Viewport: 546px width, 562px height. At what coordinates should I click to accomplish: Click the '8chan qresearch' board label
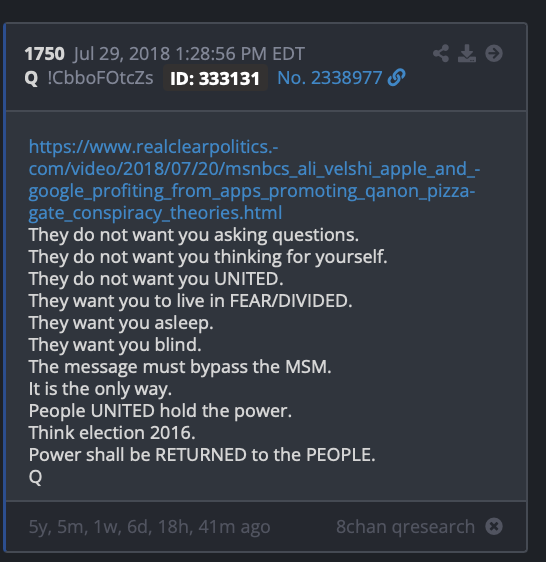pyautogui.click(x=405, y=527)
